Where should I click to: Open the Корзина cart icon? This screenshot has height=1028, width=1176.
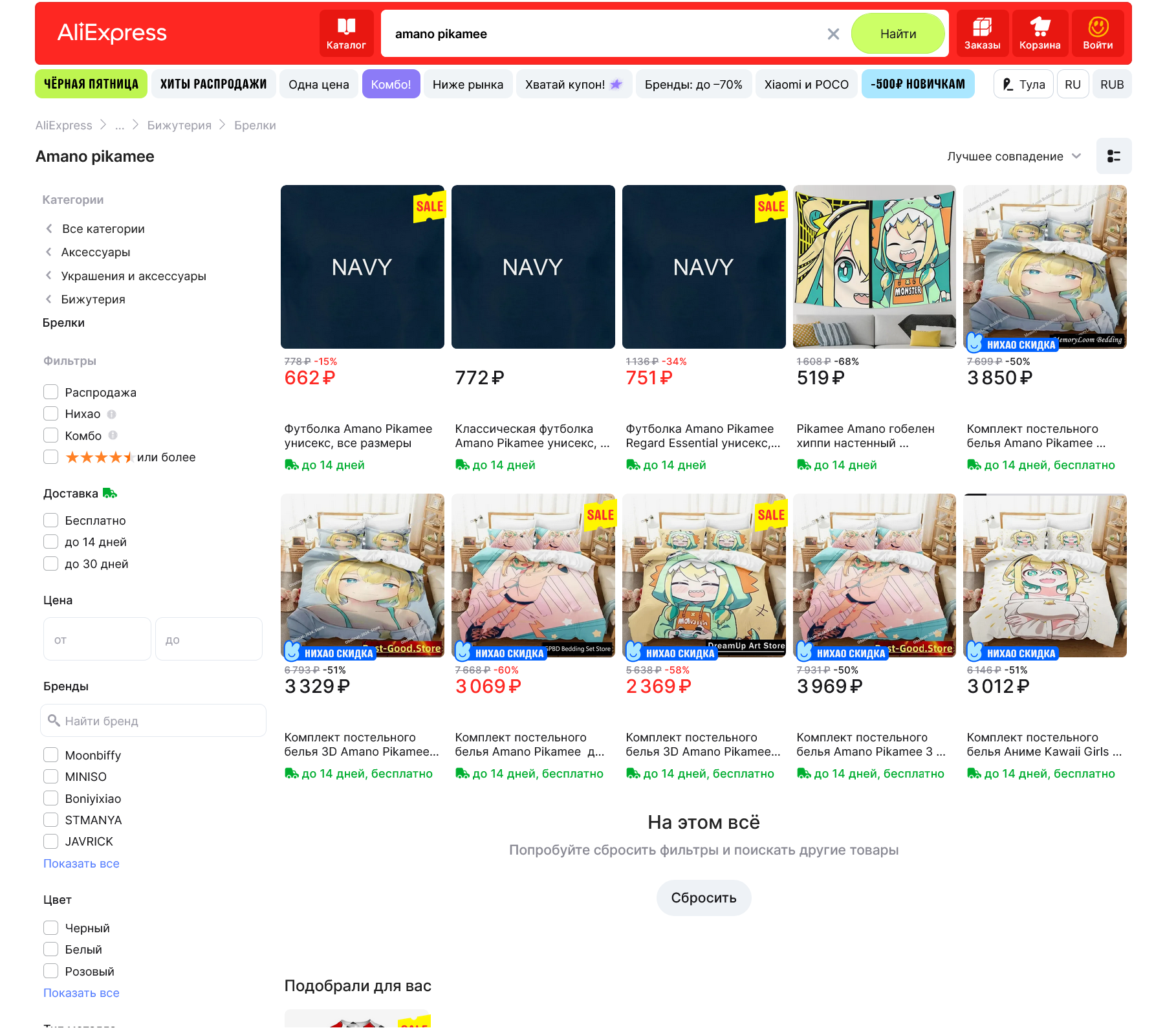1040,33
